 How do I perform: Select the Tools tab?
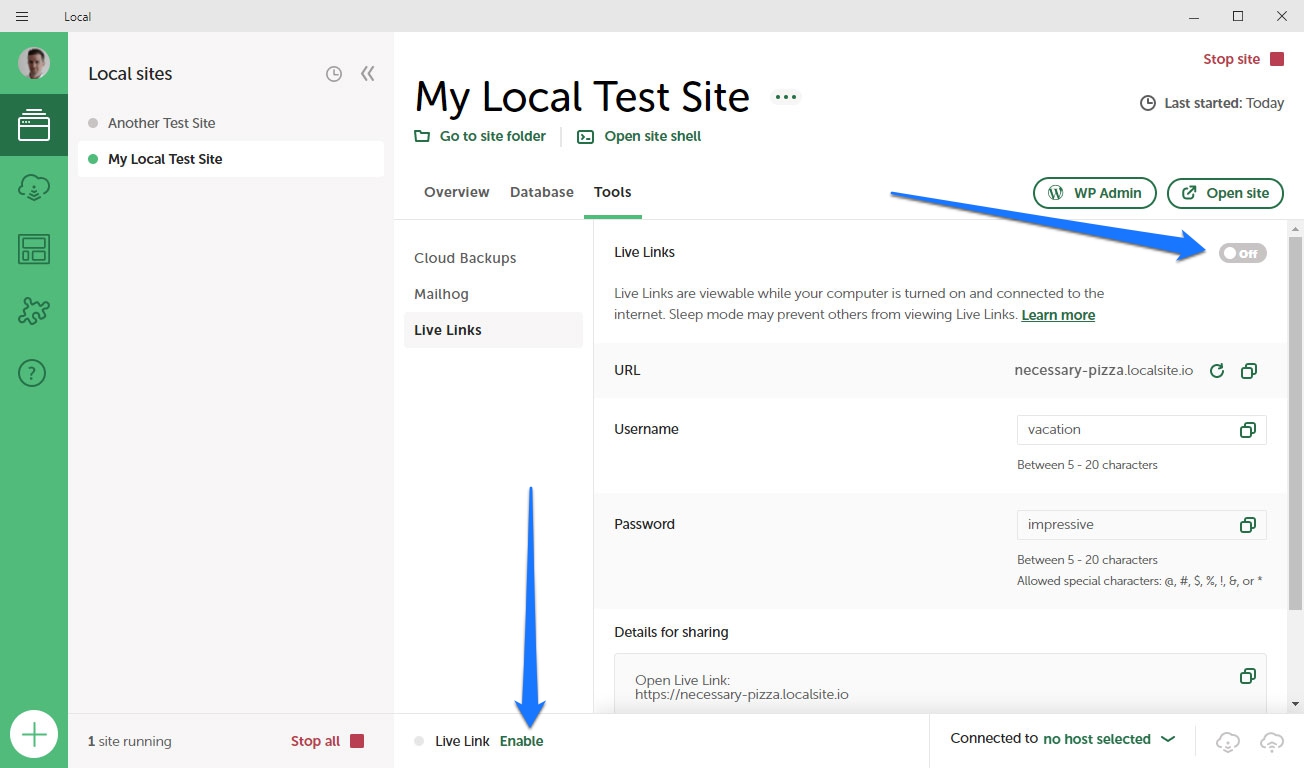(x=613, y=192)
